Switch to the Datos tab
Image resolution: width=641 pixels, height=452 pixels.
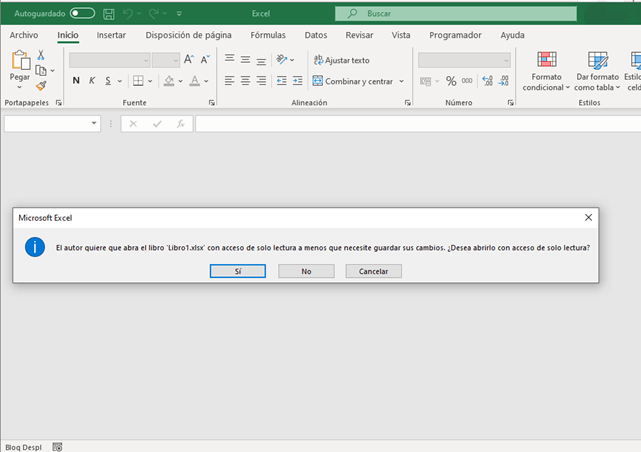click(316, 35)
